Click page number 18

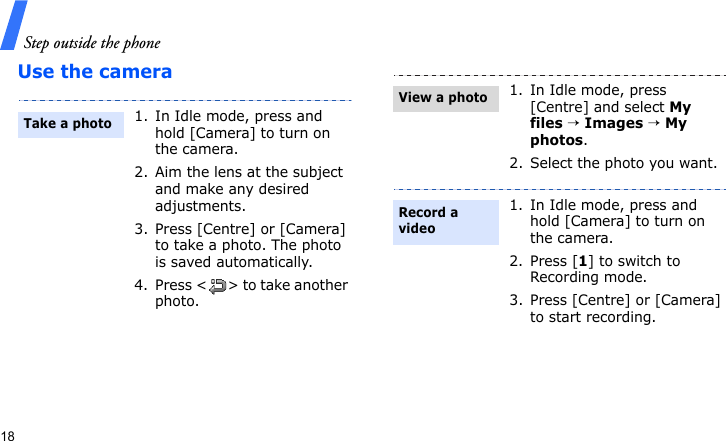pyautogui.click(x=8, y=435)
